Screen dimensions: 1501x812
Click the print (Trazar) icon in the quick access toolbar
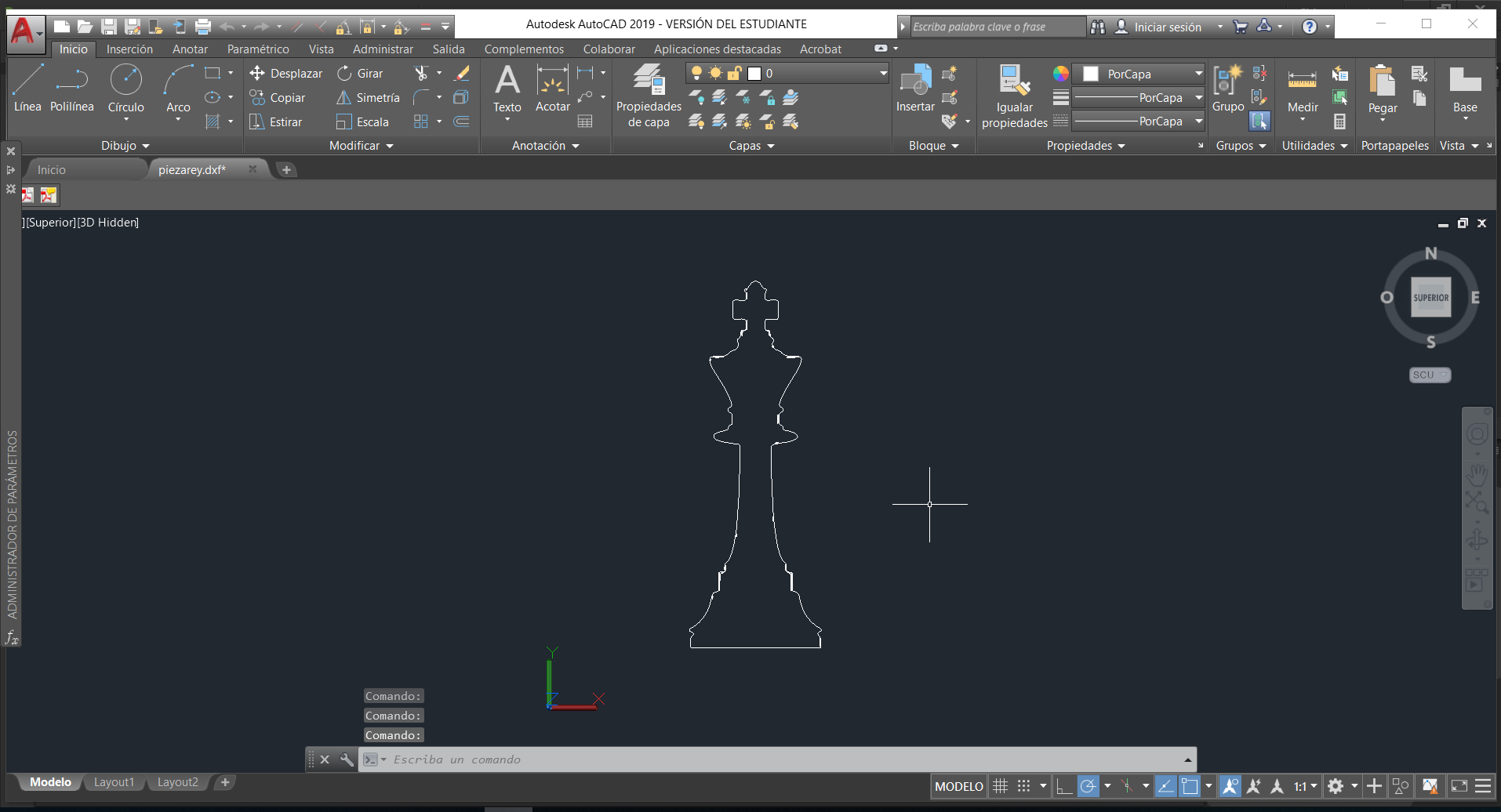[x=203, y=27]
